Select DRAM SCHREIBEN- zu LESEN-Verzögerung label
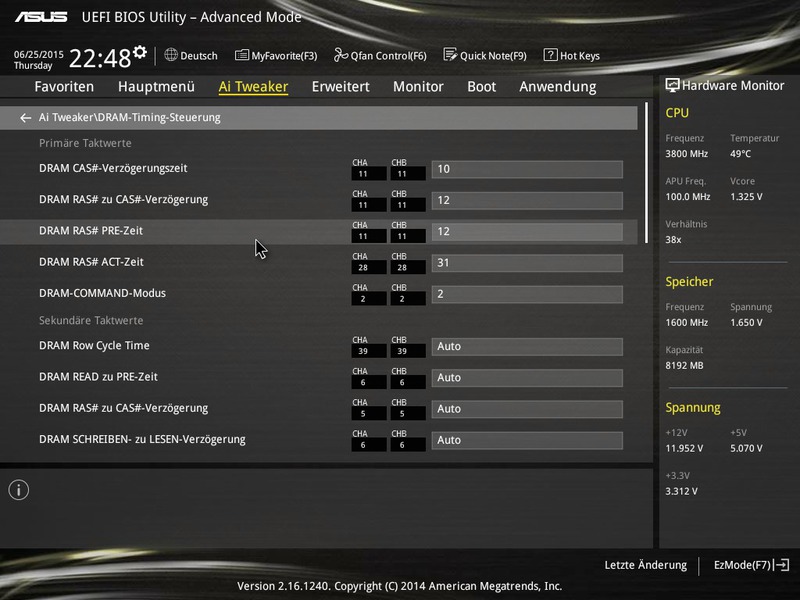This screenshot has height=600, width=800. [142, 439]
